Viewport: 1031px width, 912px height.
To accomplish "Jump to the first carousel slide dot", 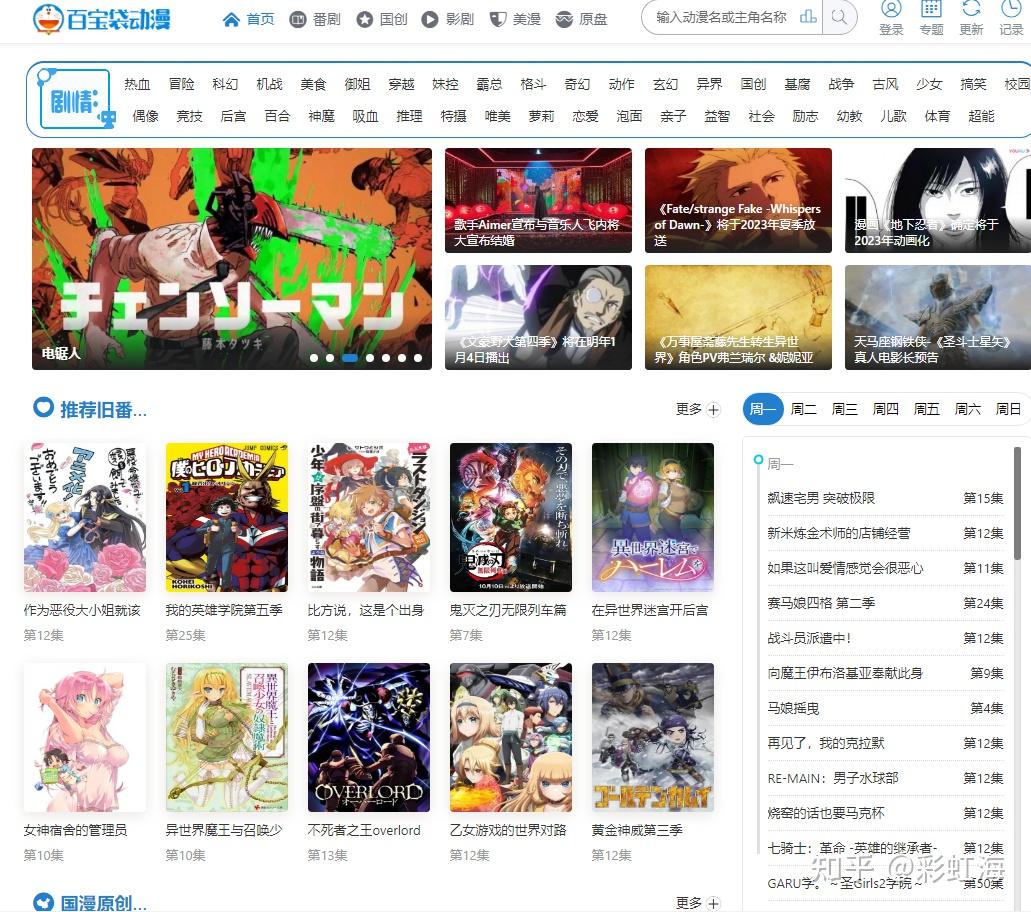I will coord(314,358).
